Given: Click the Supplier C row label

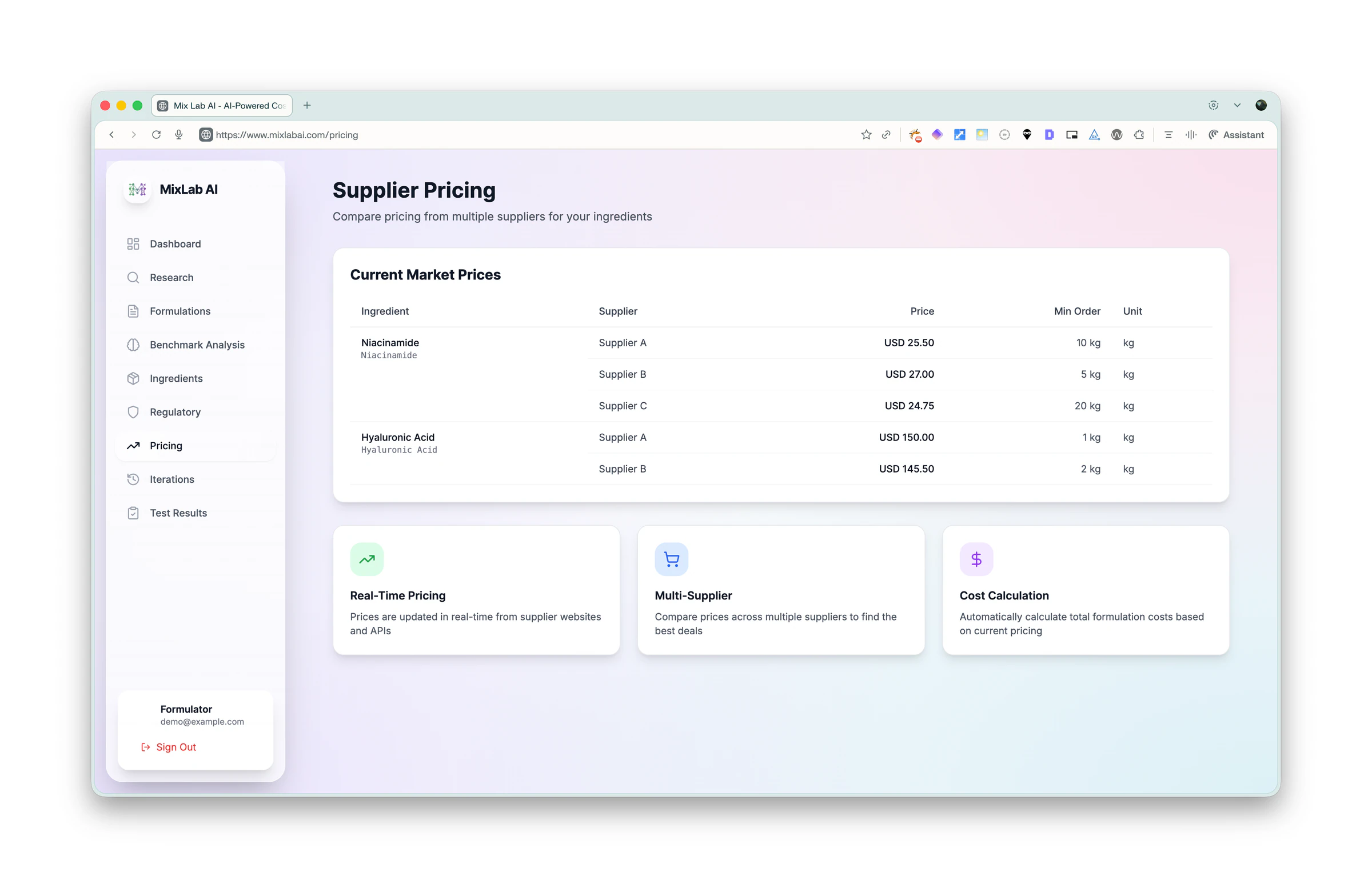Looking at the screenshot, I should point(623,406).
